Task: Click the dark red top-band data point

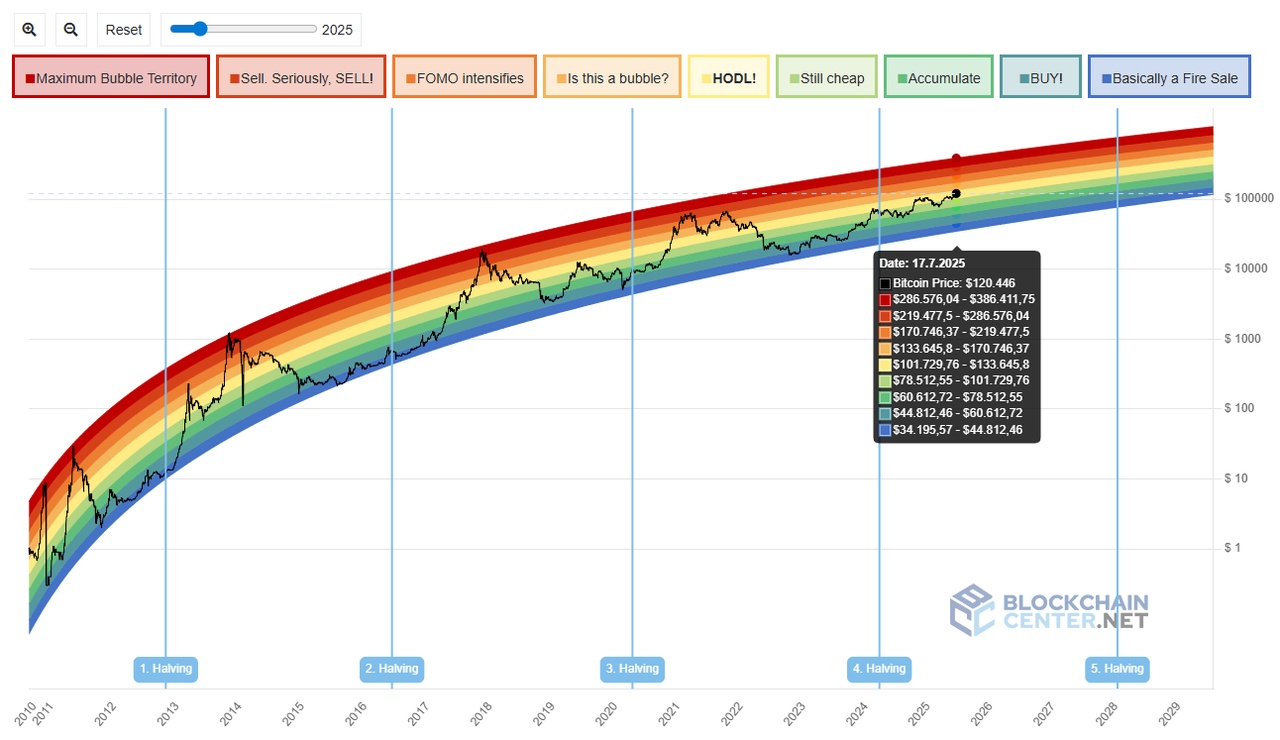Action: (956, 158)
